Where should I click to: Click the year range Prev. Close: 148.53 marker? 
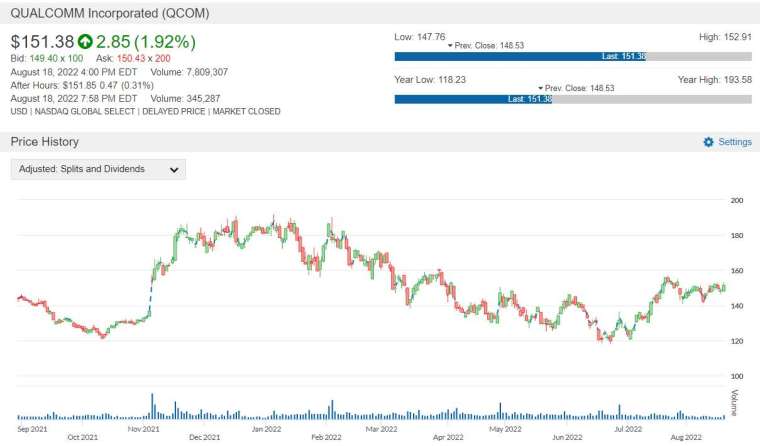(x=576, y=88)
